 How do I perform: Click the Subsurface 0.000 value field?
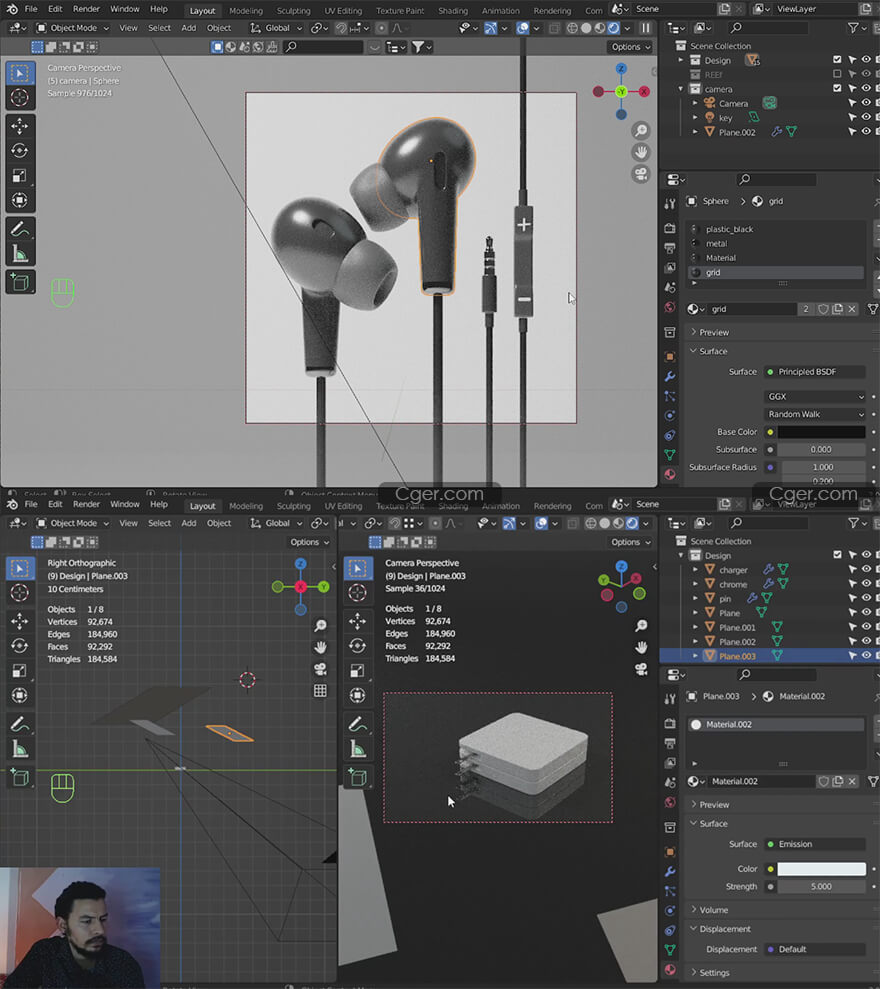pos(821,450)
